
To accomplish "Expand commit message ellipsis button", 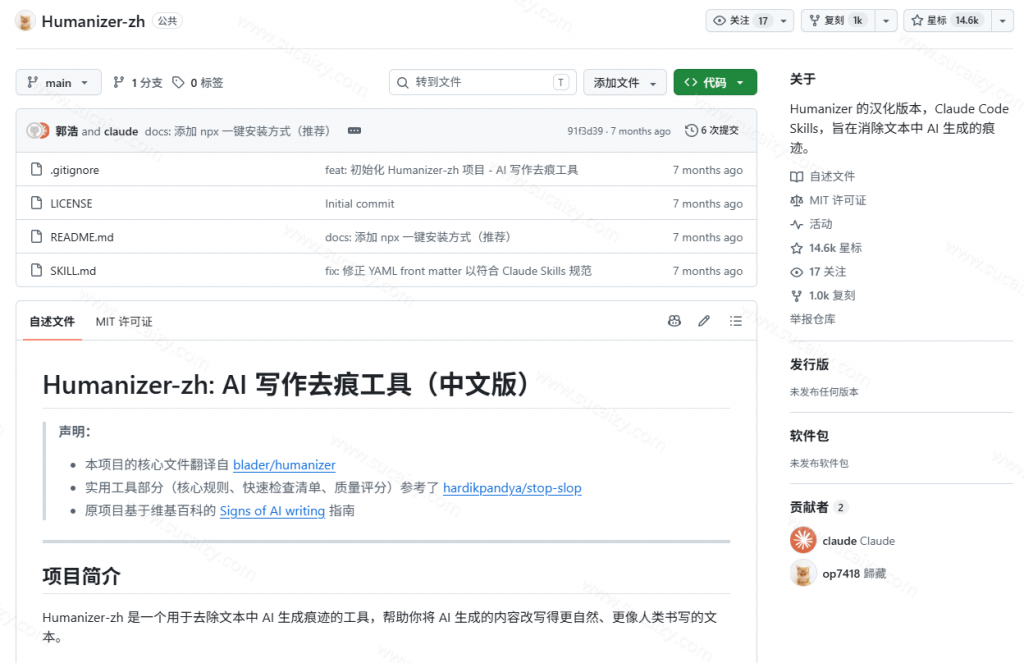I will 355,131.
